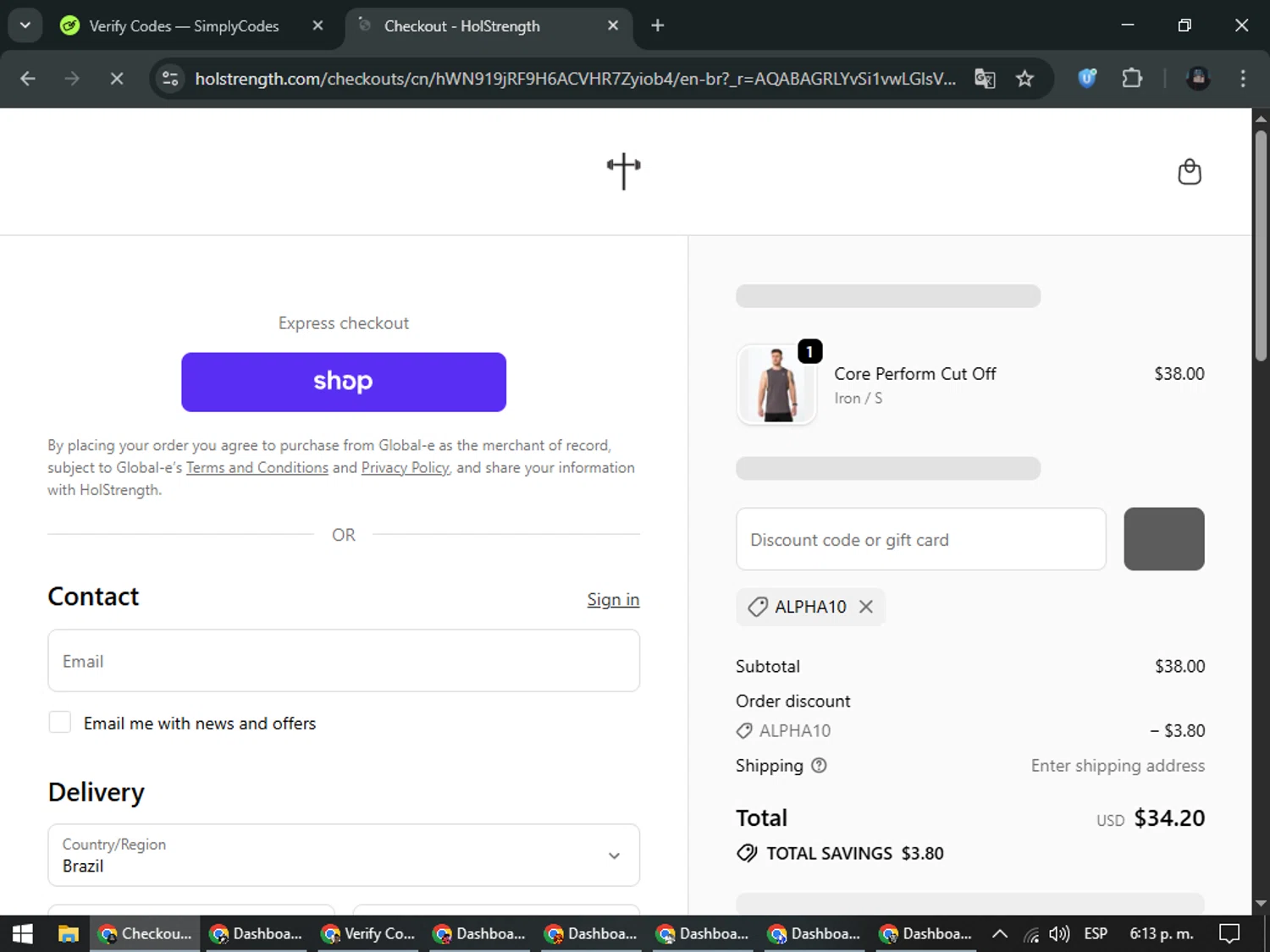
Task: Click the ALPHA10 order discount tag icon
Action: tap(744, 730)
